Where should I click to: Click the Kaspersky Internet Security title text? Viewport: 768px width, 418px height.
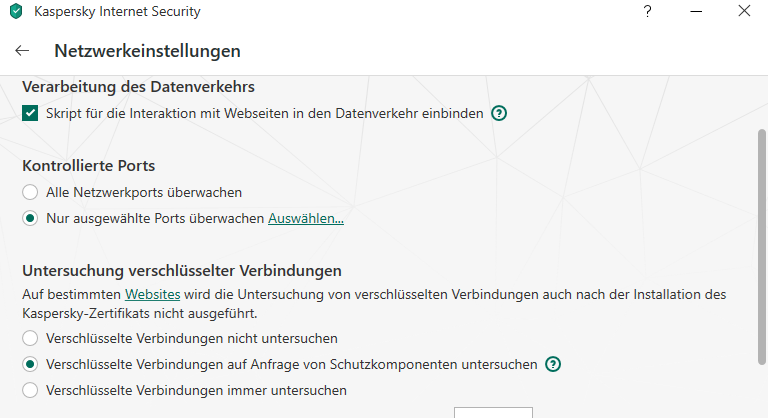click(118, 12)
